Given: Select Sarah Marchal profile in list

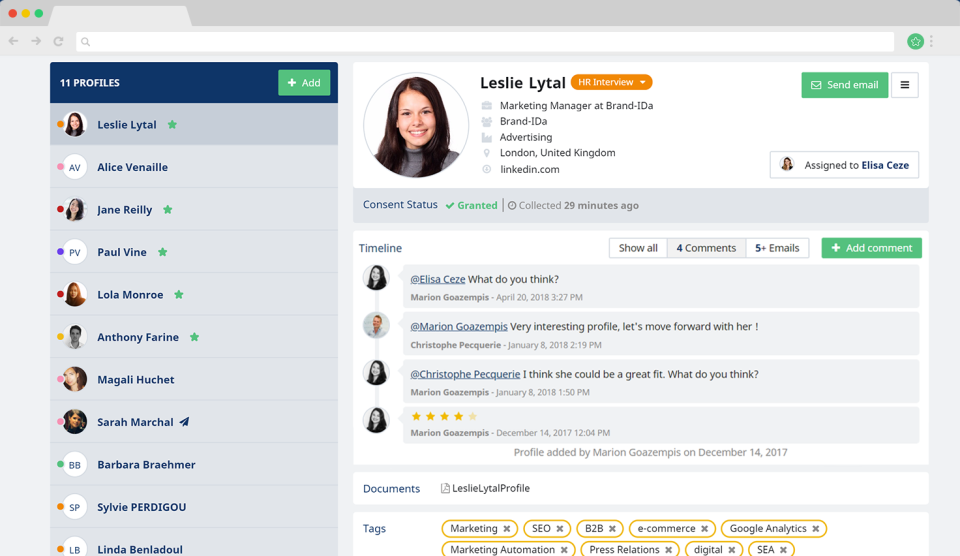Looking at the screenshot, I should pos(194,422).
